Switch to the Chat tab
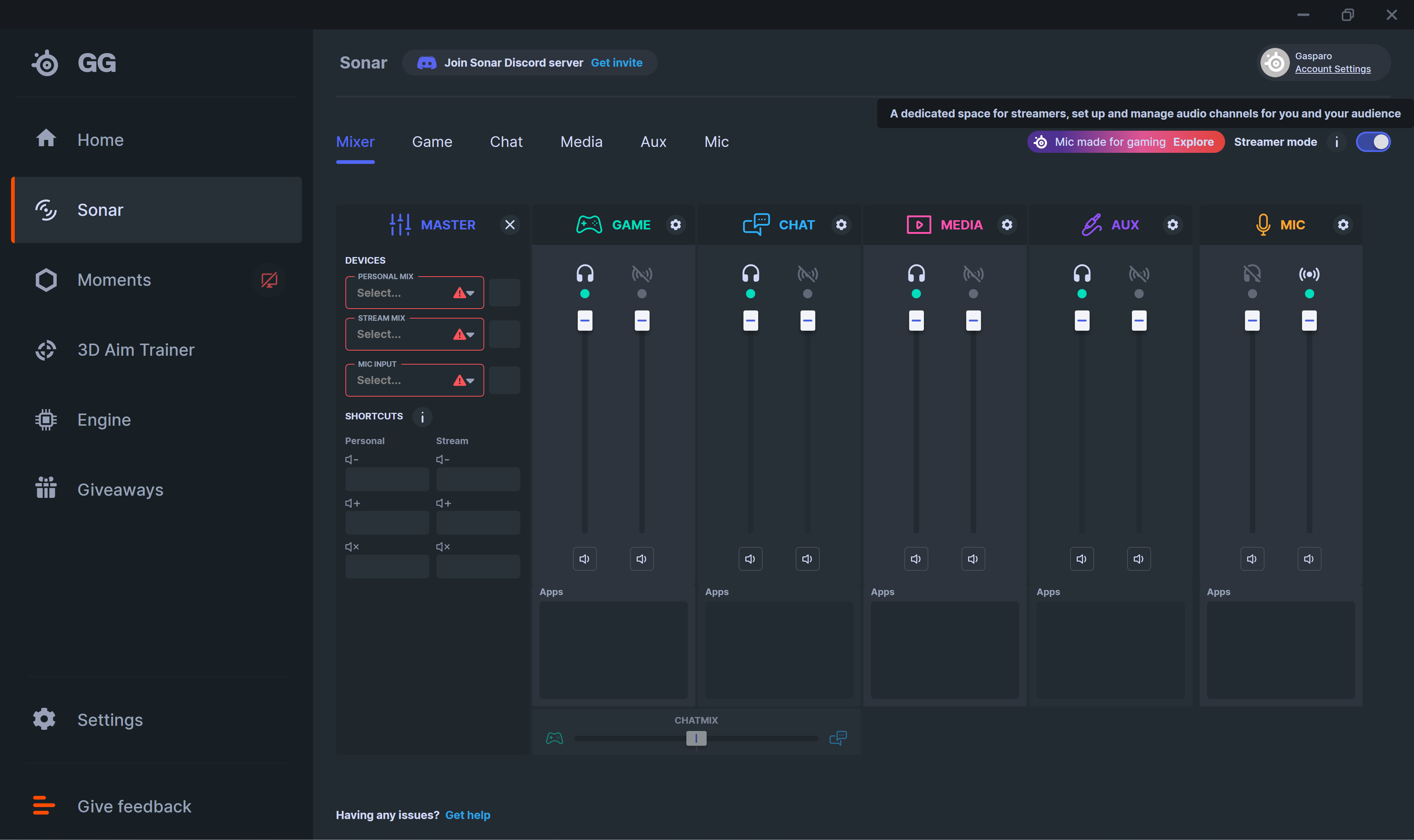1414x840 pixels. (506, 142)
